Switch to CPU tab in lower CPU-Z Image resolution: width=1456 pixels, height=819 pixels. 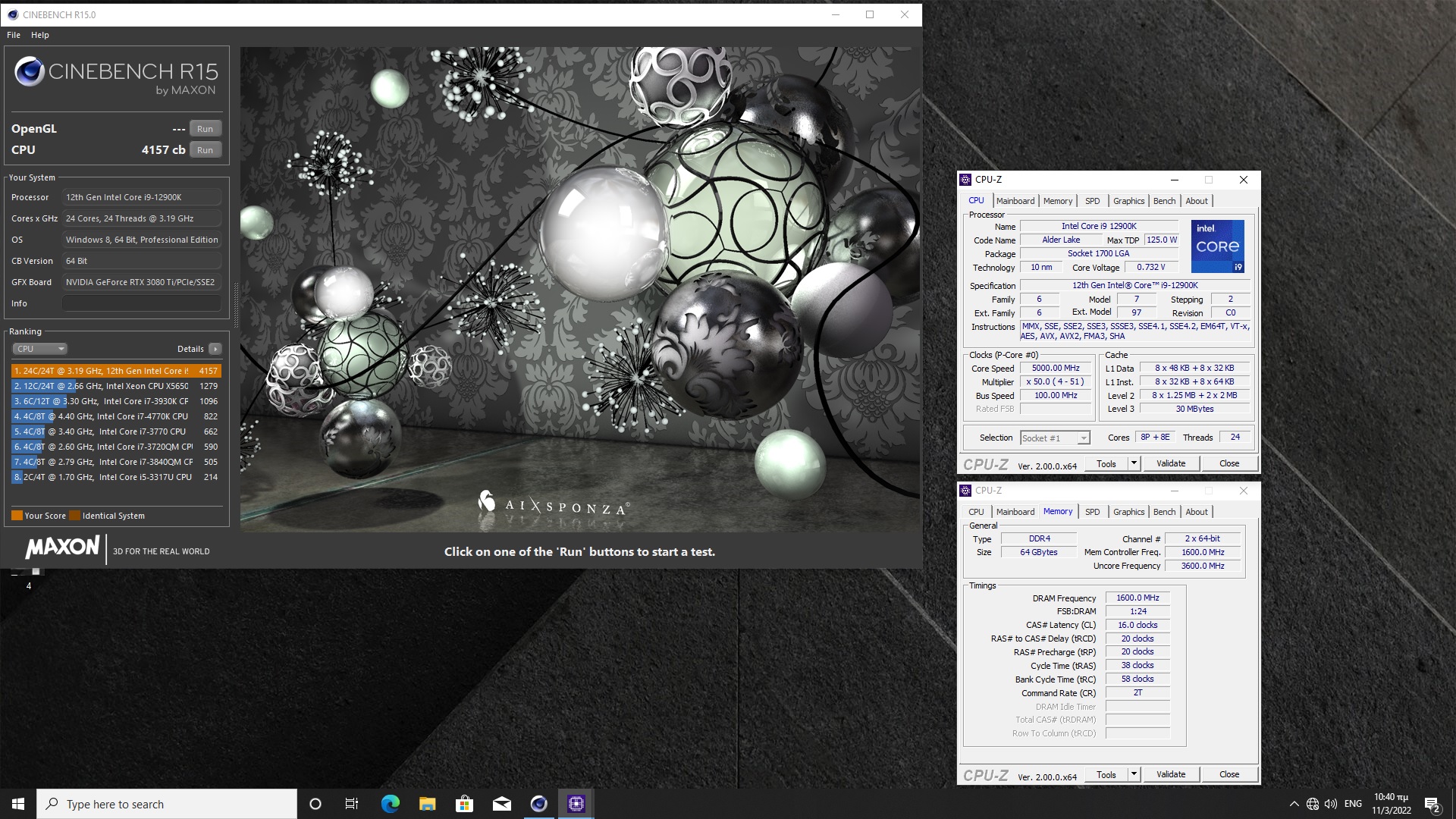tap(976, 512)
